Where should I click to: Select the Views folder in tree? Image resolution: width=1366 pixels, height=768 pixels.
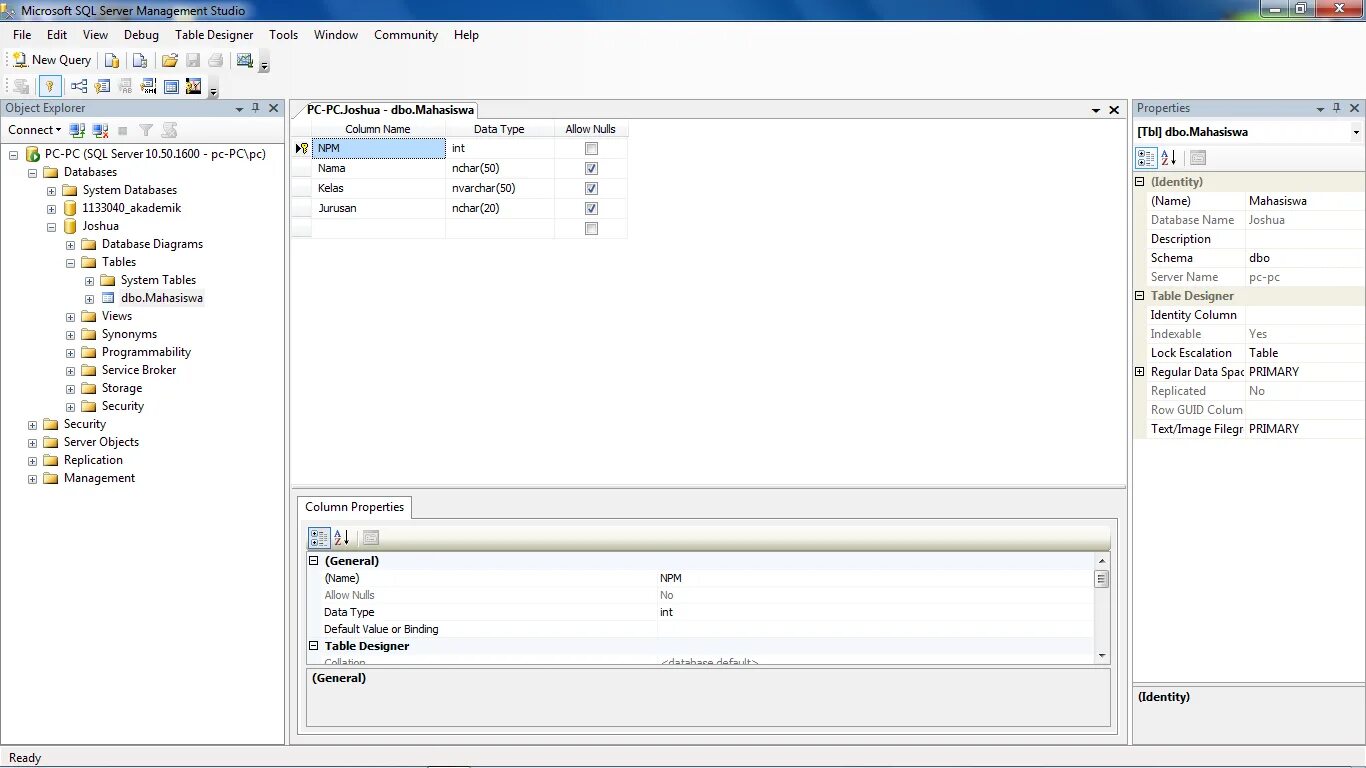tap(117, 316)
